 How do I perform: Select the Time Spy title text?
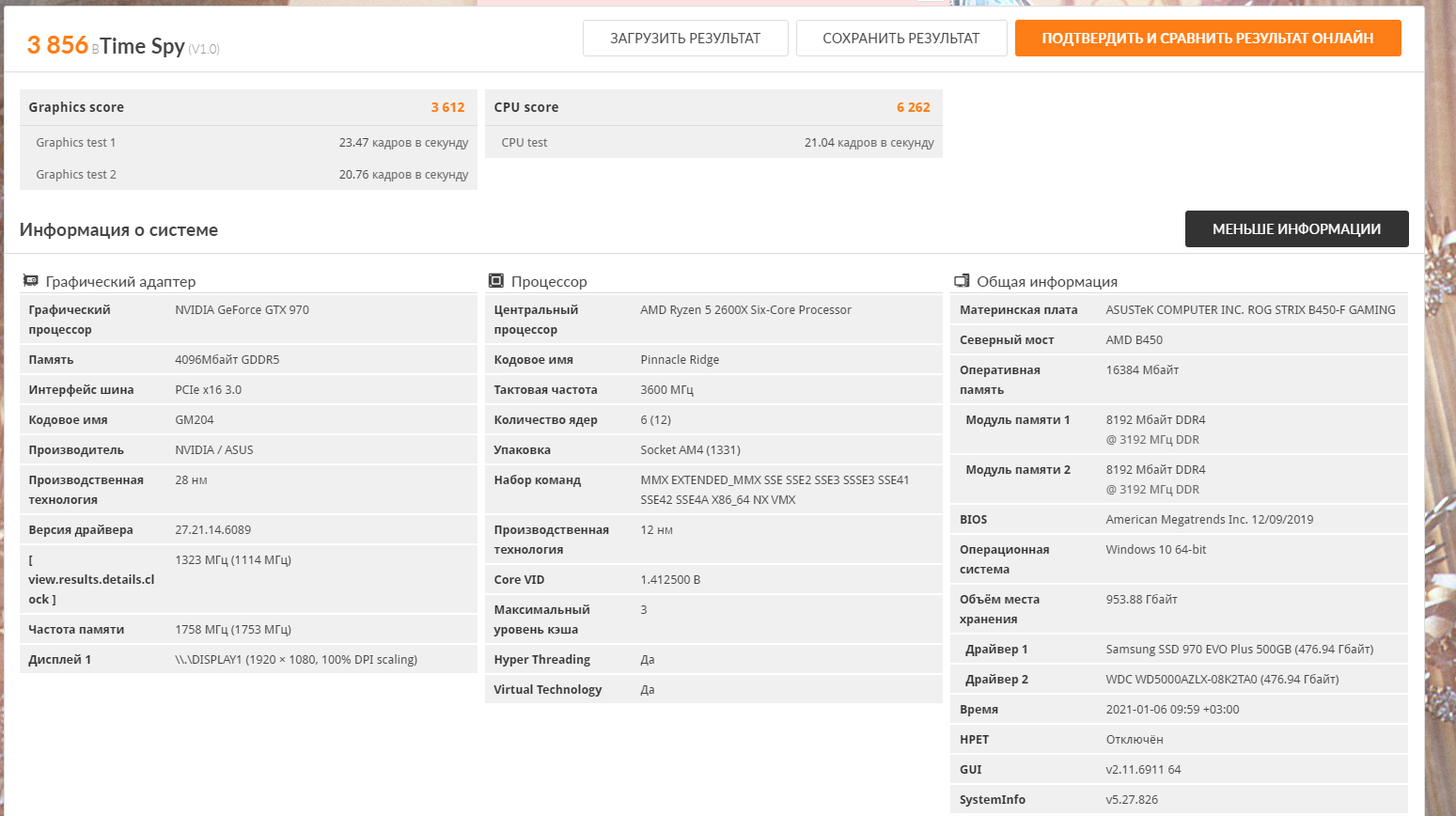tap(143, 46)
